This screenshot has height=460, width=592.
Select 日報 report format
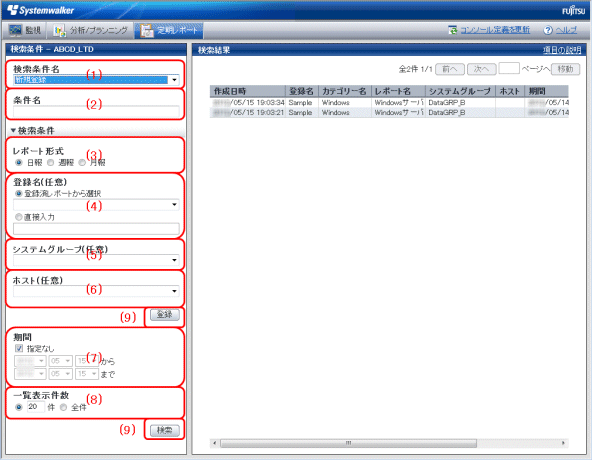(x=18, y=163)
